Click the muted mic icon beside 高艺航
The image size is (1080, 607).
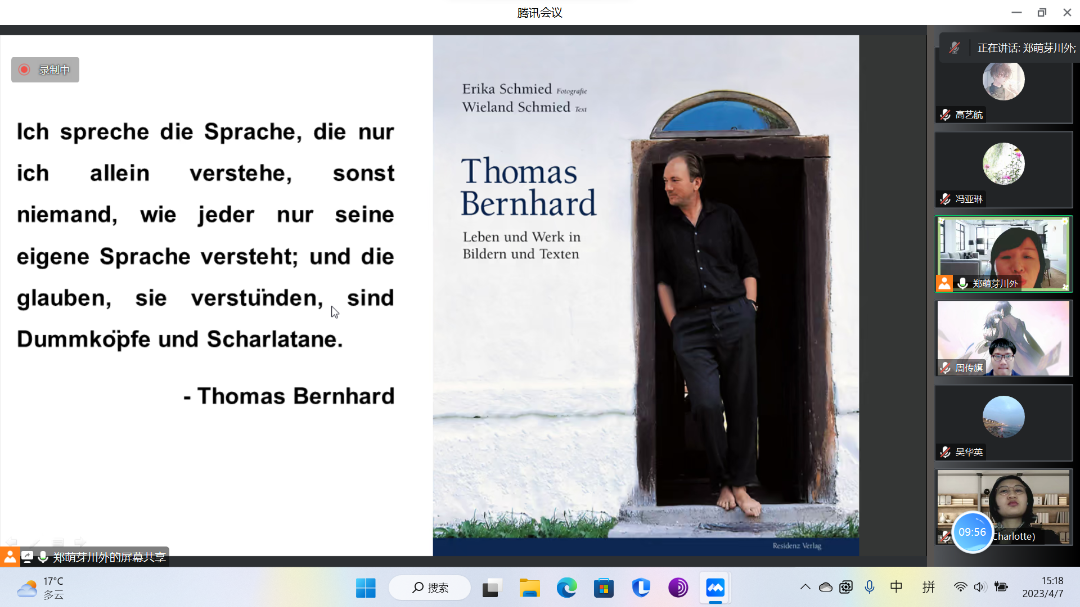pyautogui.click(x=946, y=115)
